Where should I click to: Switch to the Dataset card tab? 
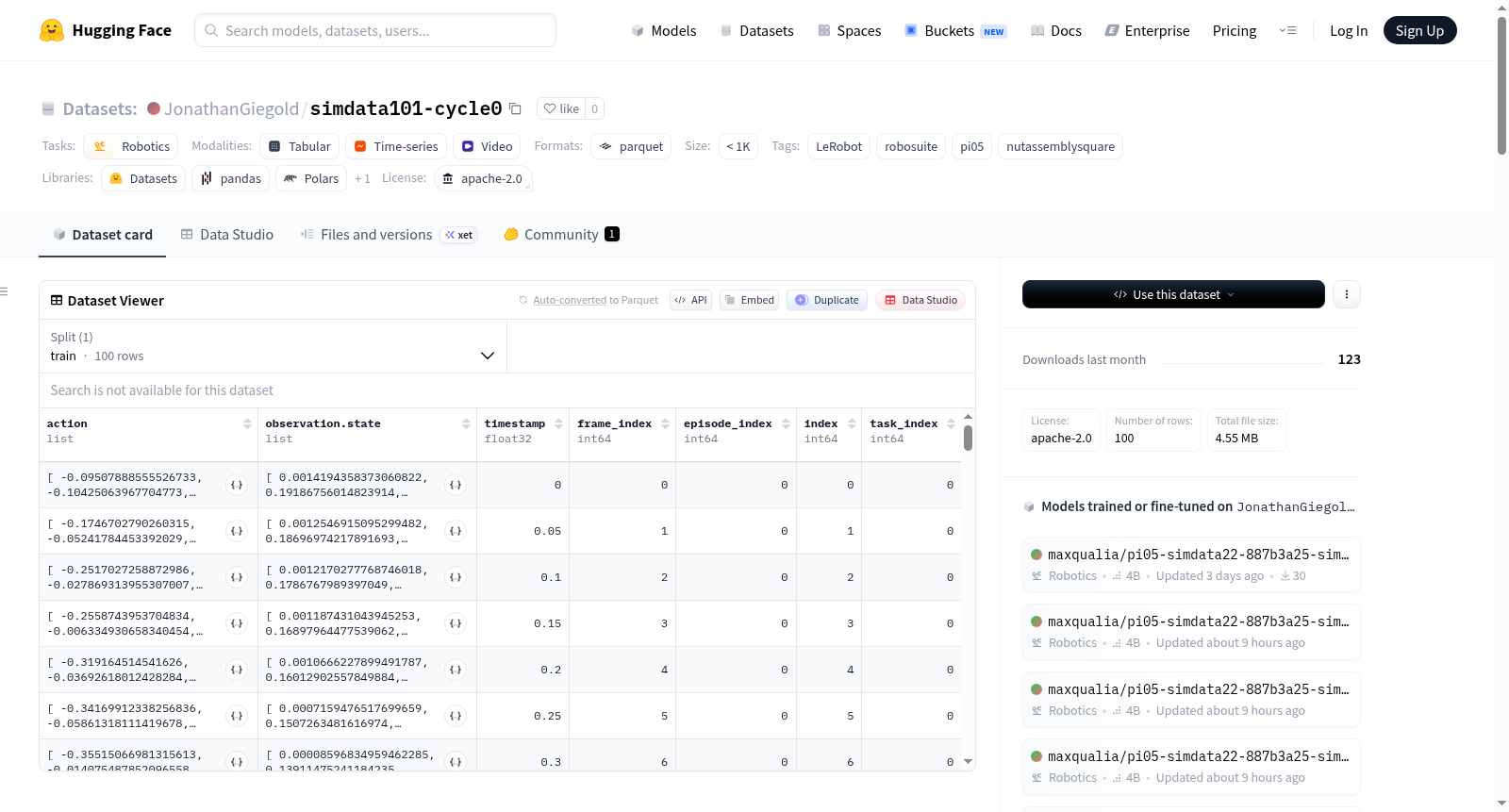coord(103,235)
